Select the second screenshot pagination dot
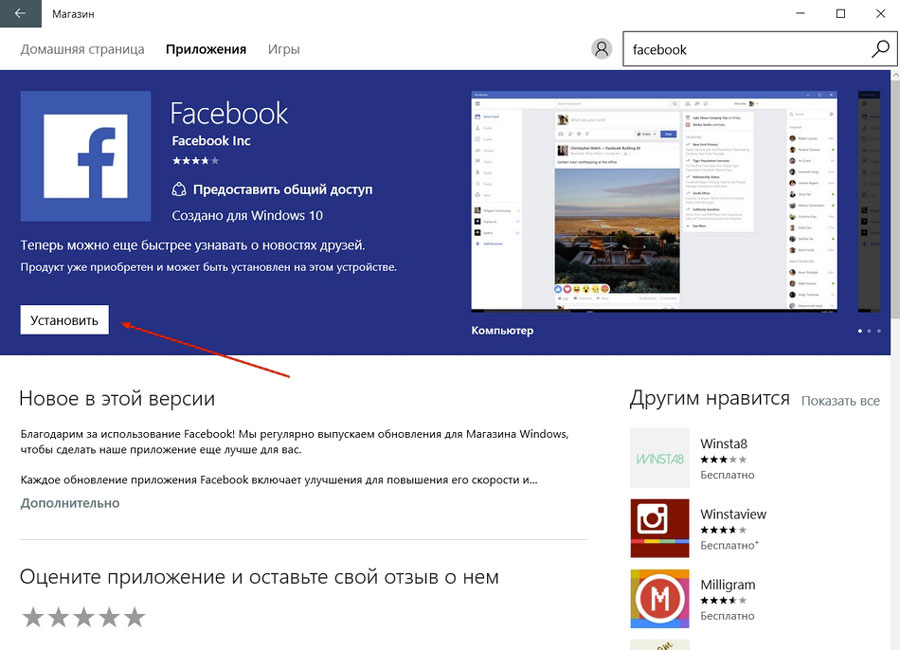The height and width of the screenshot is (650, 900). [869, 330]
